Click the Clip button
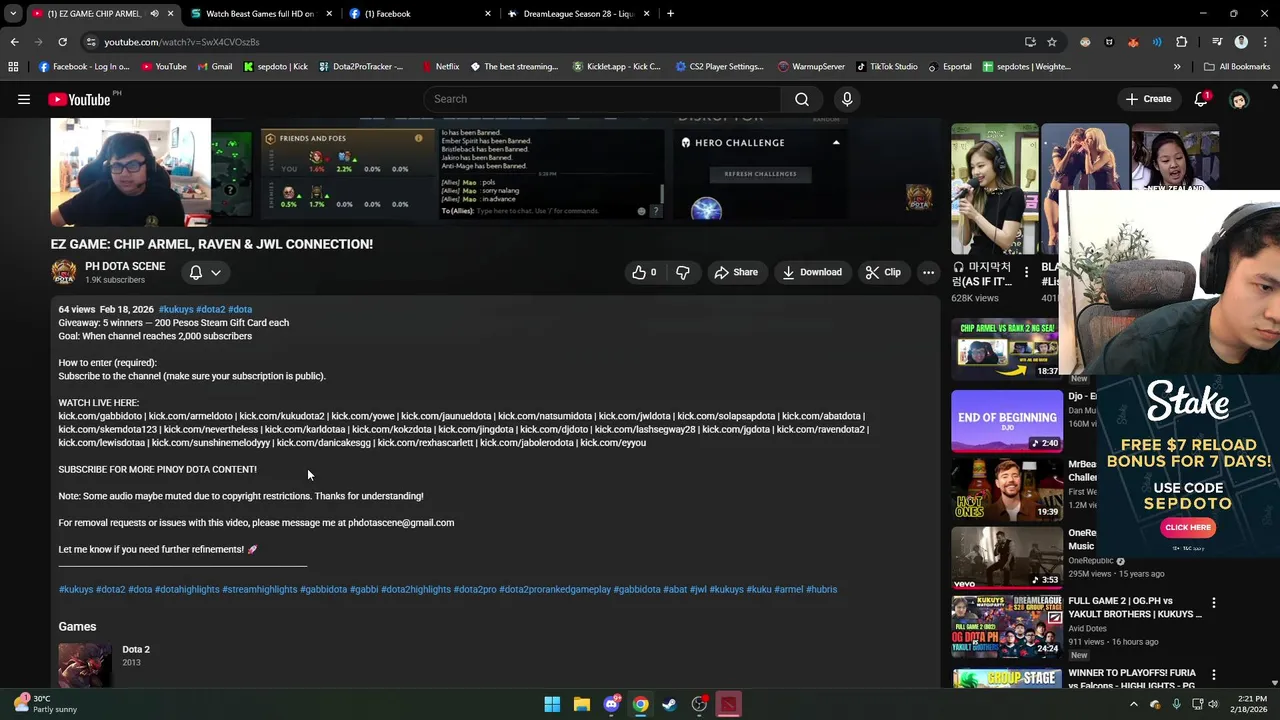The height and width of the screenshot is (720, 1280). 883,272
